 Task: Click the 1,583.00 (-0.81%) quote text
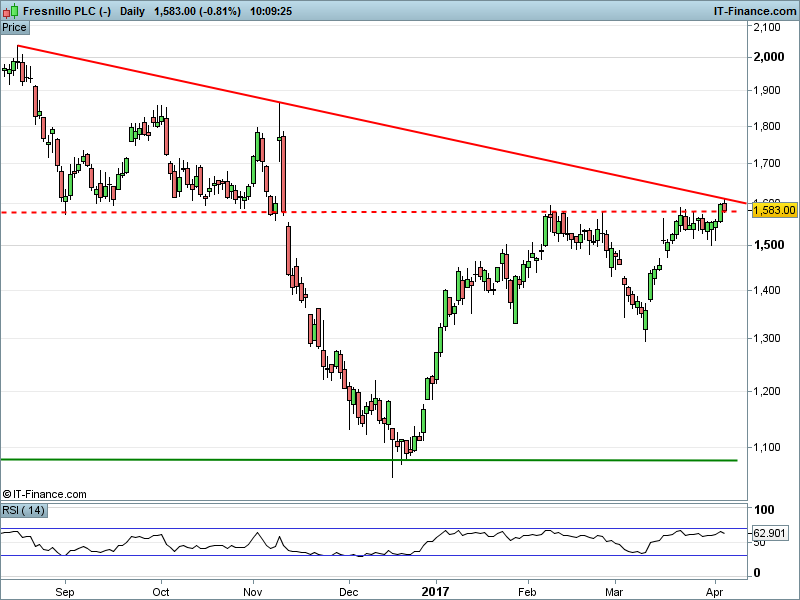(197, 11)
